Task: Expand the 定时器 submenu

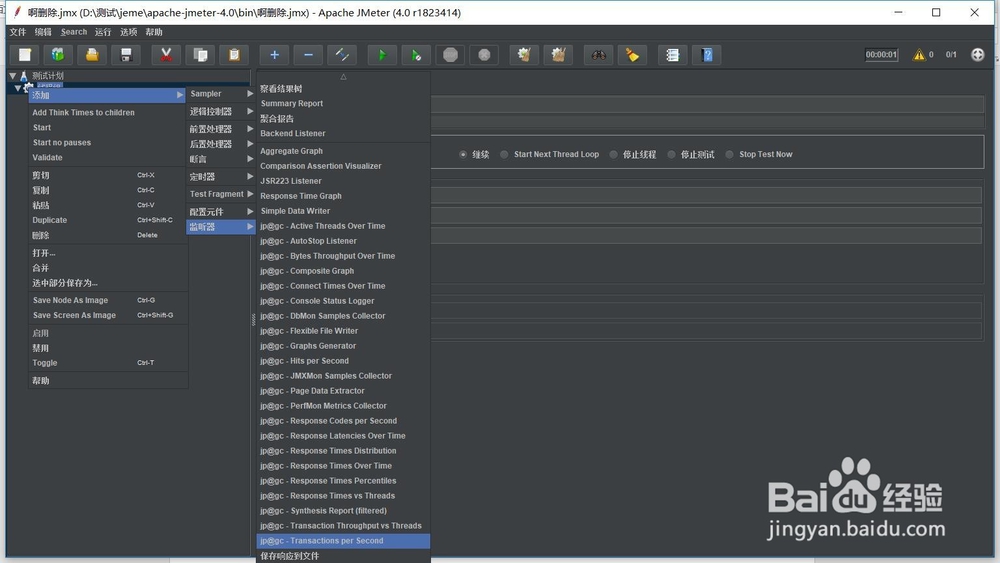Action: point(221,177)
